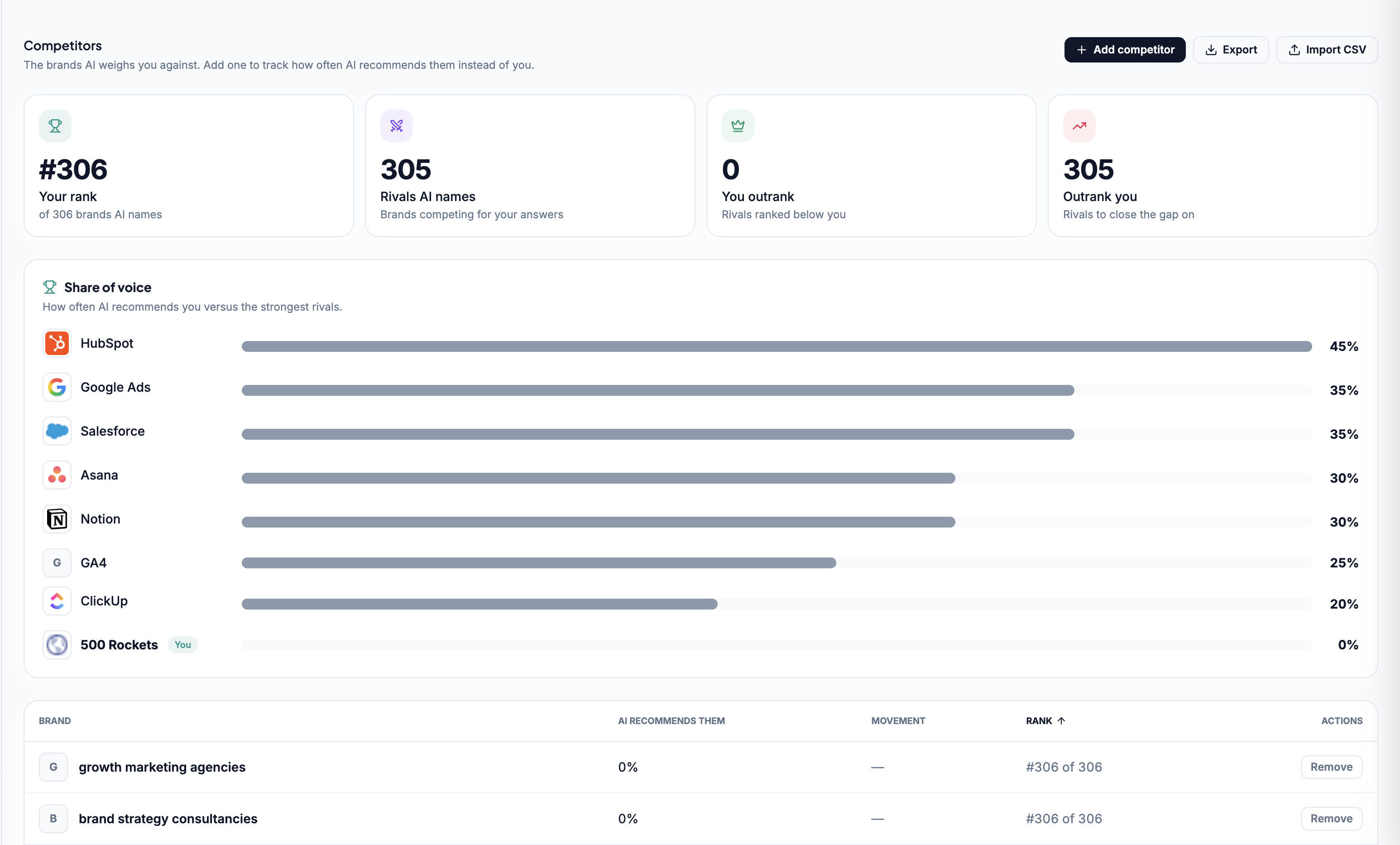This screenshot has height=845, width=1400.
Task: Click the trophy icon on Your rank card
Action: tap(55, 125)
